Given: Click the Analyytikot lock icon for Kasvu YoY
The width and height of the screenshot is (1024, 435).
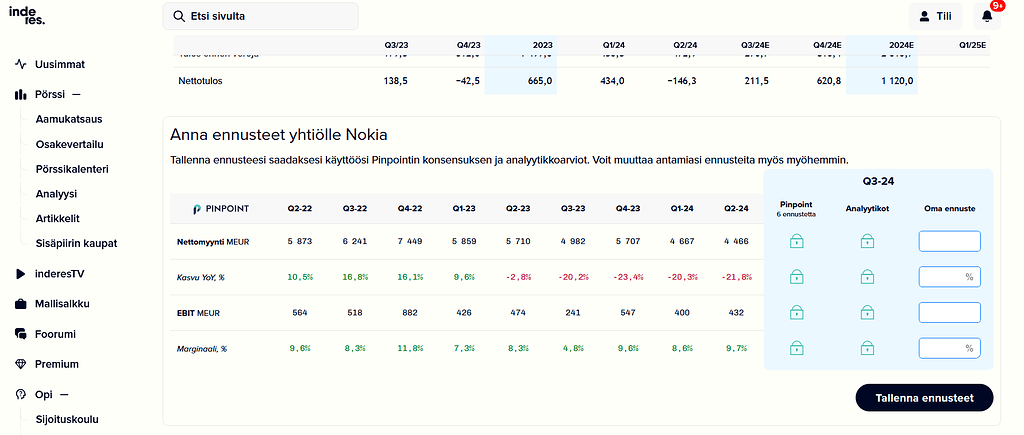Looking at the screenshot, I should [x=866, y=277].
